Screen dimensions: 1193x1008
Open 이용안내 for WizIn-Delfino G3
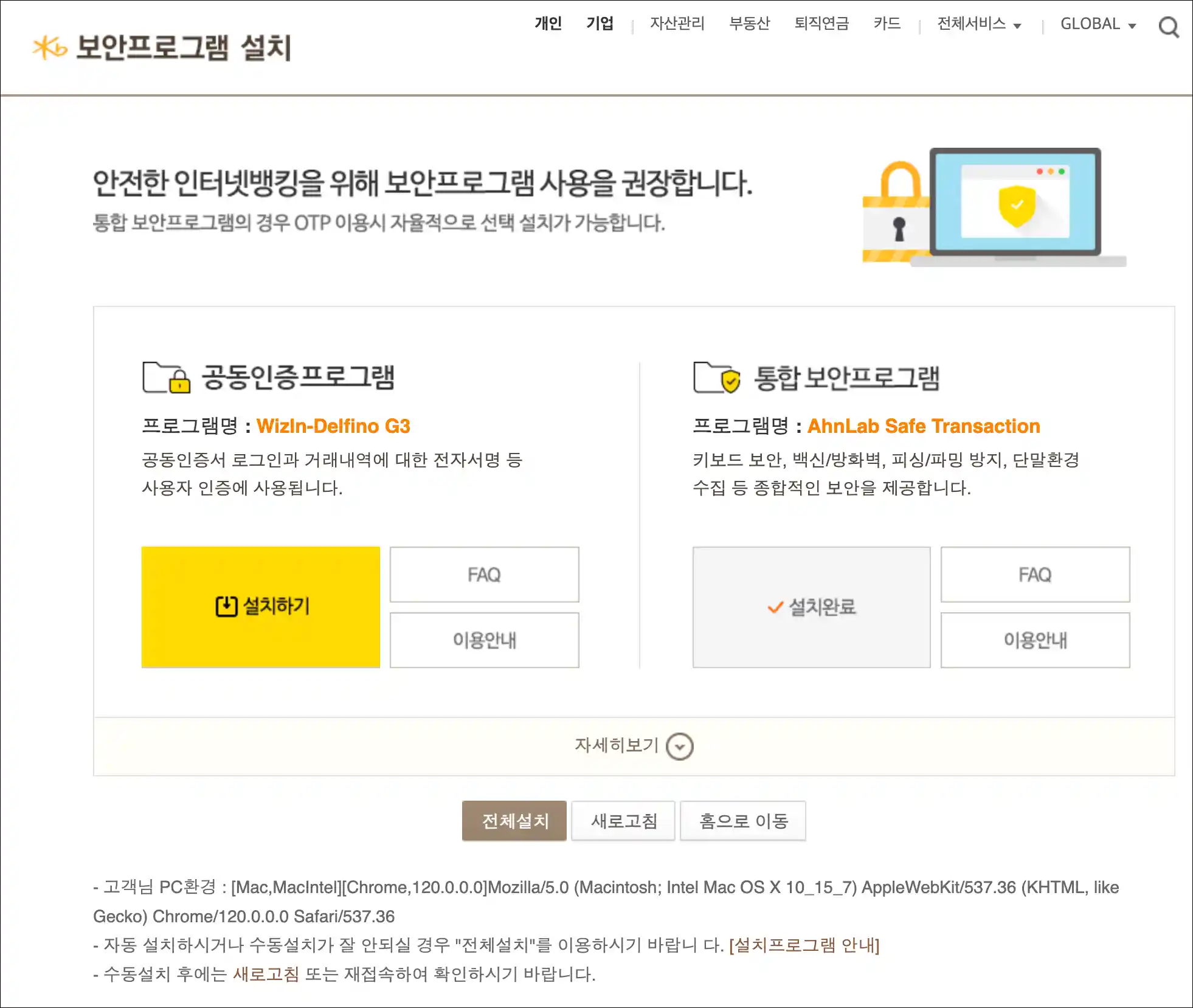pyautogui.click(x=484, y=640)
